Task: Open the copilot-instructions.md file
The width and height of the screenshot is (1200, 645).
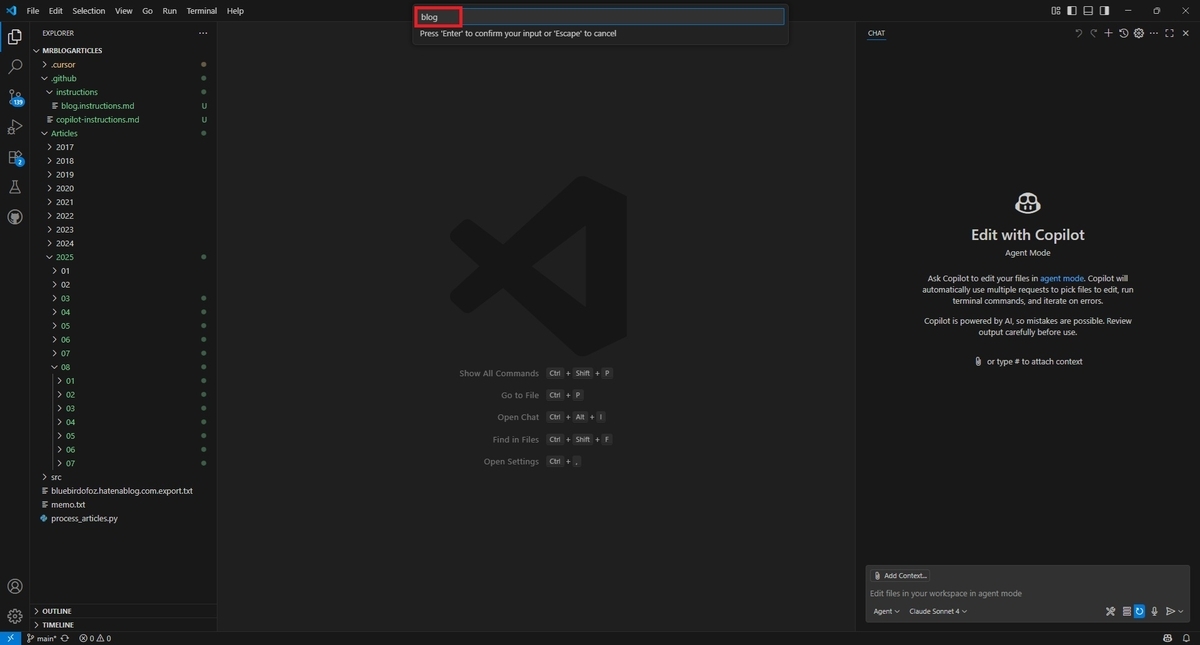Action: (97, 120)
